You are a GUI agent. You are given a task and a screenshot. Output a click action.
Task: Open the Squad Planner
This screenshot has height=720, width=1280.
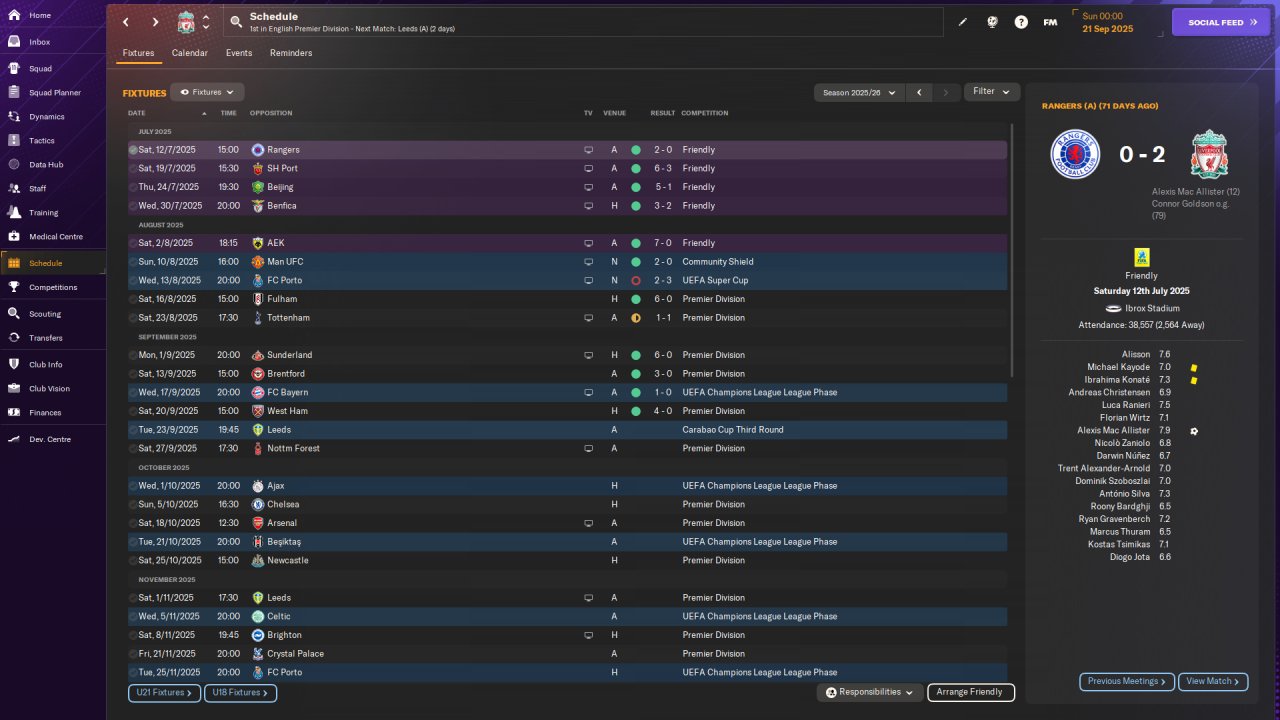pyautogui.click(x=52, y=93)
